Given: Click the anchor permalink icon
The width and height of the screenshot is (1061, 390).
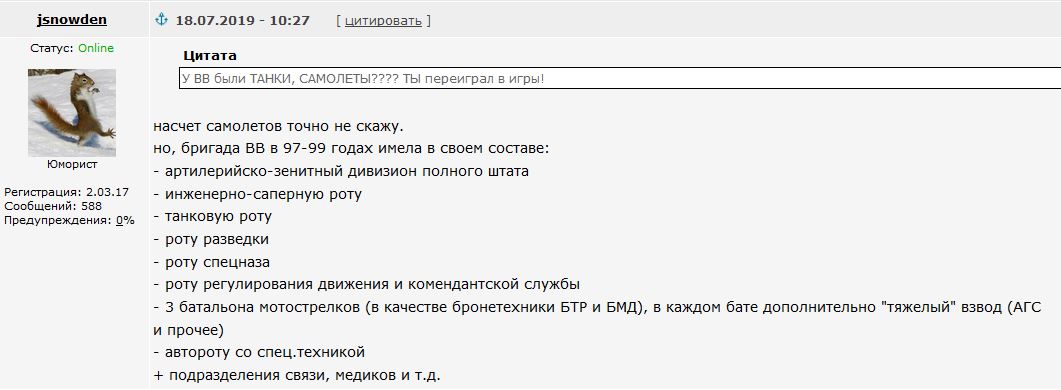Looking at the screenshot, I should 161,20.
